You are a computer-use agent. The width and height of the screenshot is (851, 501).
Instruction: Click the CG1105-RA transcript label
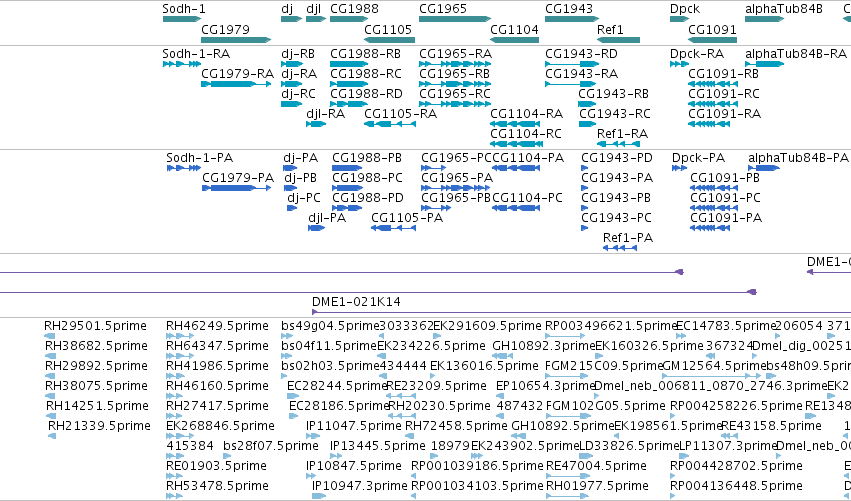[401, 114]
